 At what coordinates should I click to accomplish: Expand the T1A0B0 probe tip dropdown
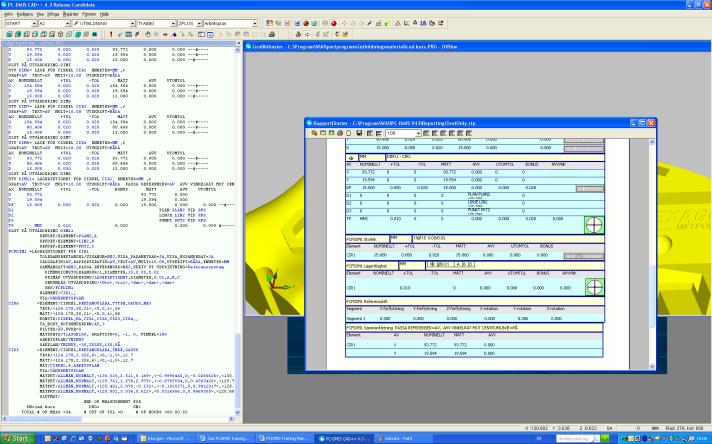[x=173, y=24]
